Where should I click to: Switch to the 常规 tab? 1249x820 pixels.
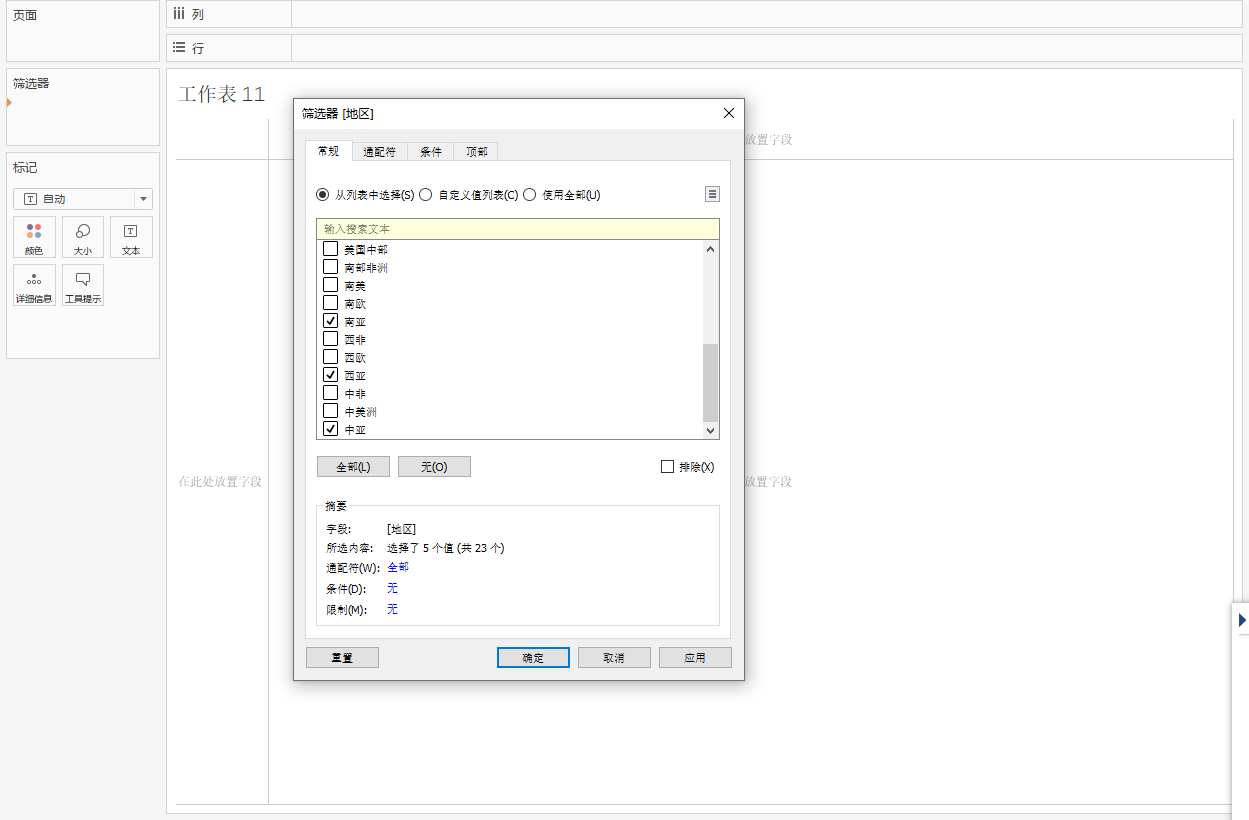point(328,151)
